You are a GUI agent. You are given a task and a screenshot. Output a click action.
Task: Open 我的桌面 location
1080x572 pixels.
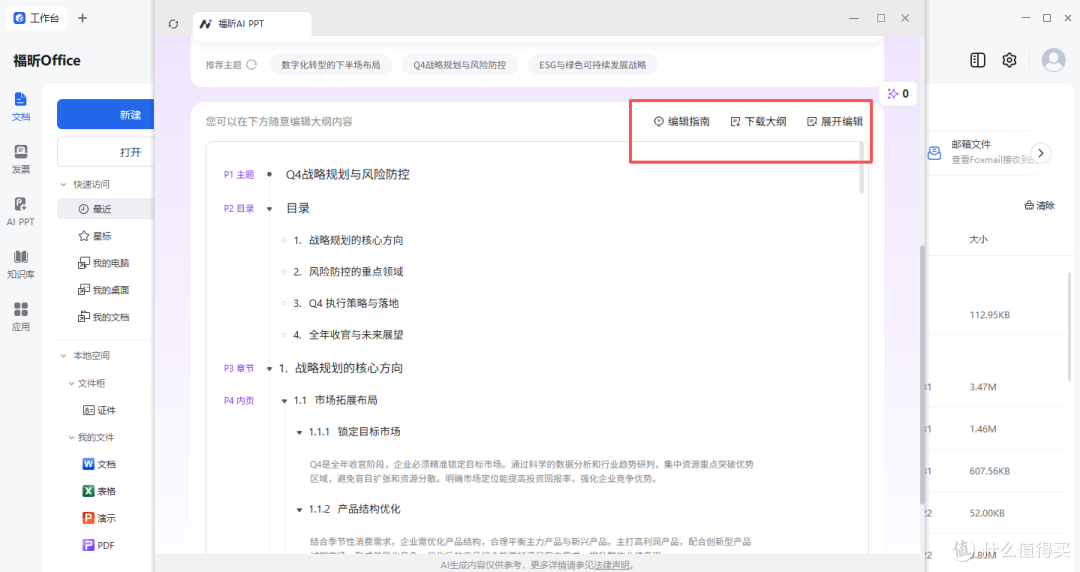click(105, 290)
